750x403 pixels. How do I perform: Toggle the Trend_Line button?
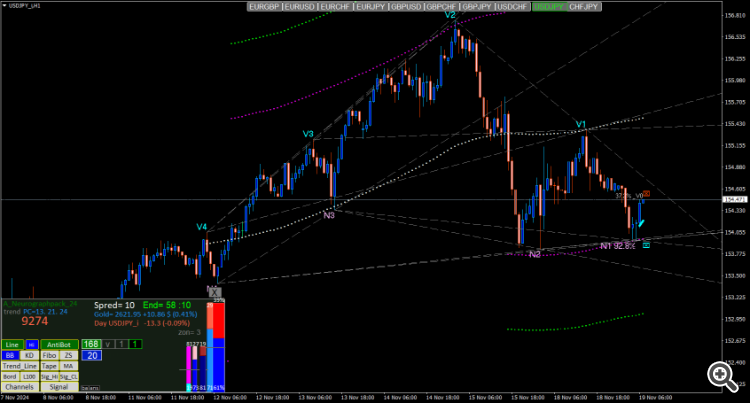click(20, 366)
